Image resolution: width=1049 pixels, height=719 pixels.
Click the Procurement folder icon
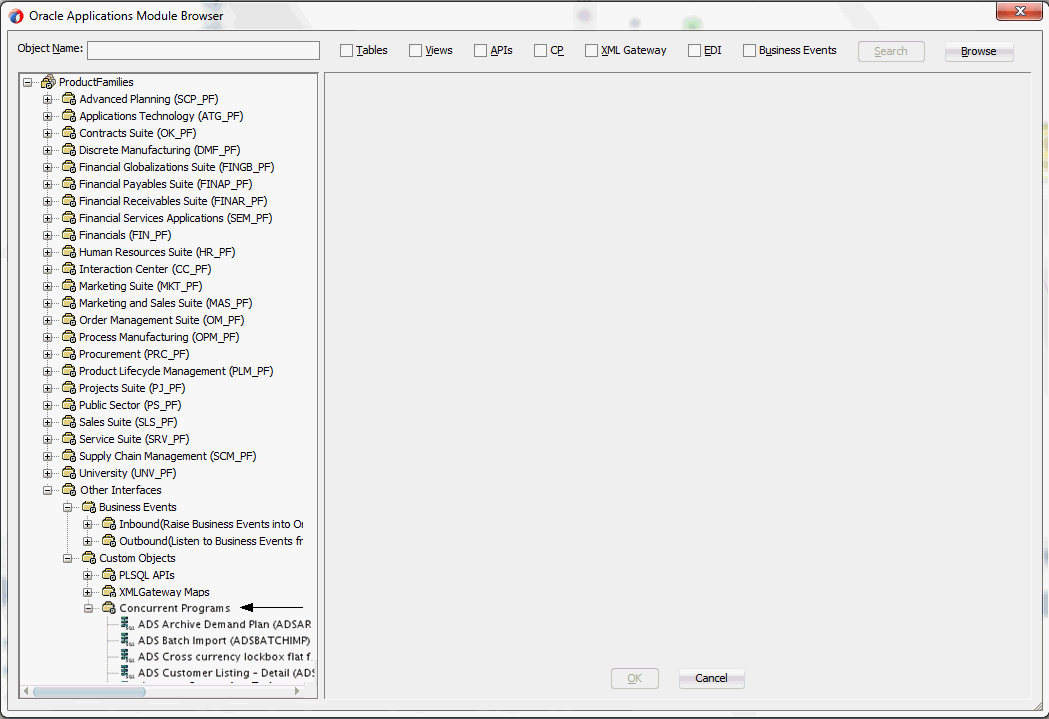click(x=69, y=354)
